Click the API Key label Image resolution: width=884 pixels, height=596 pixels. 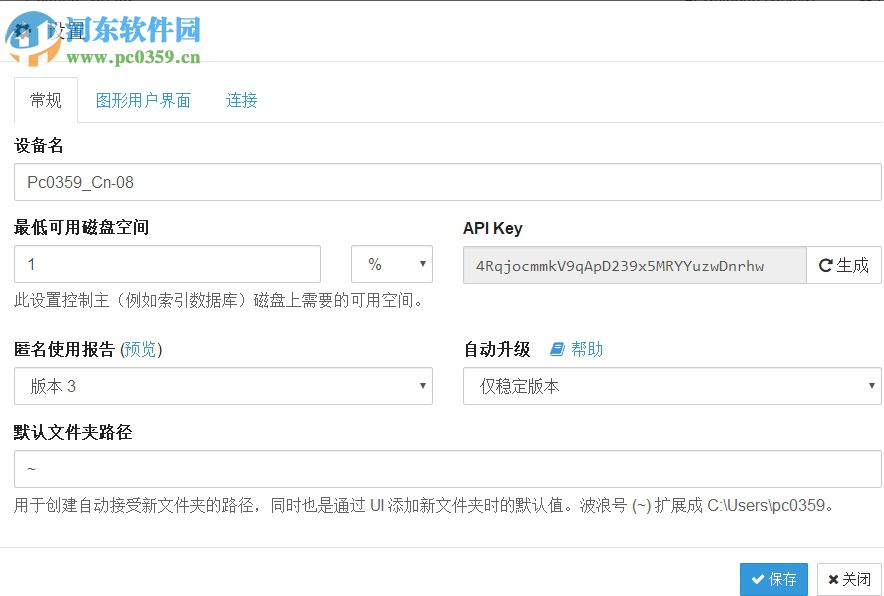pyautogui.click(x=493, y=228)
